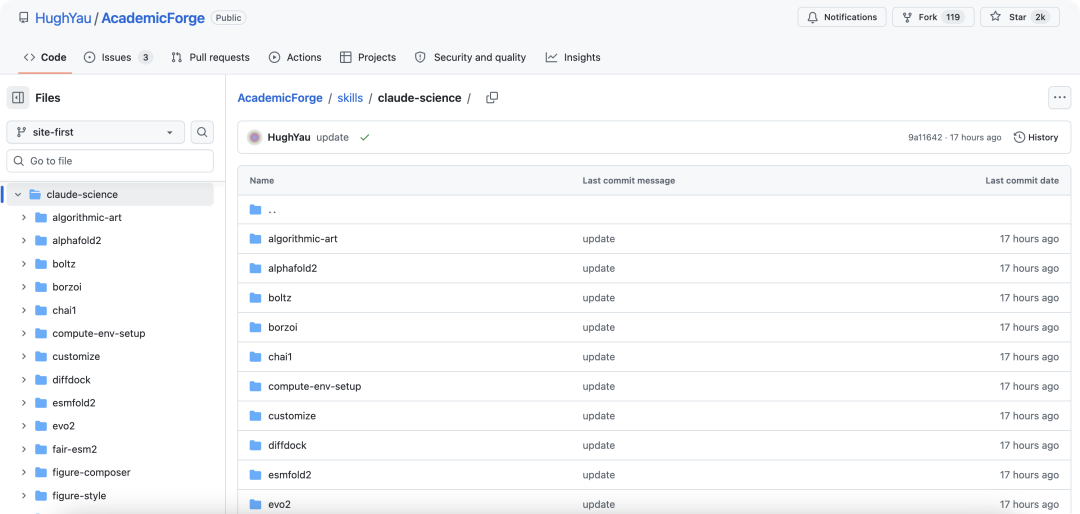
Task: Expand alphafold2 in the file tree
Action: click(23, 240)
